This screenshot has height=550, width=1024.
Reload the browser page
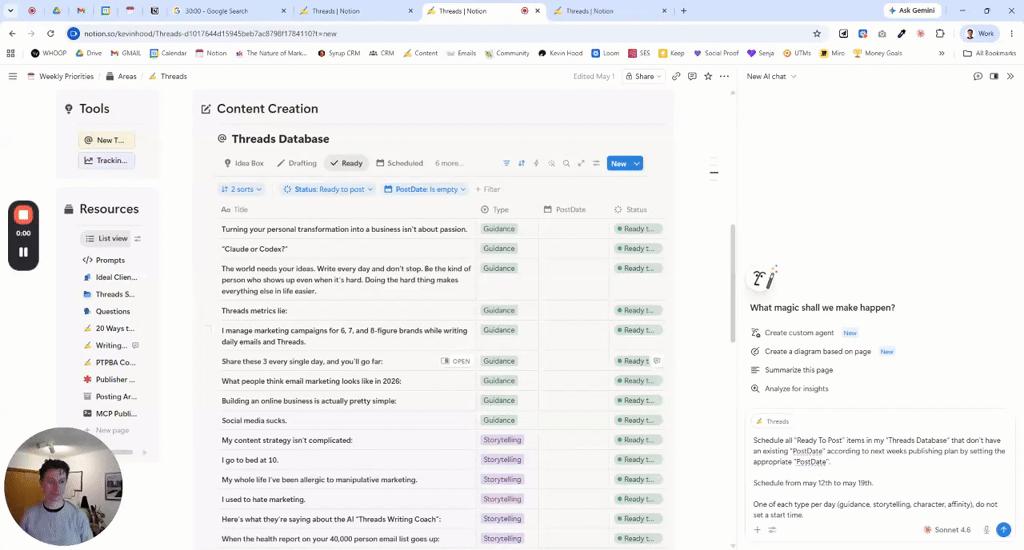[x=50, y=33]
